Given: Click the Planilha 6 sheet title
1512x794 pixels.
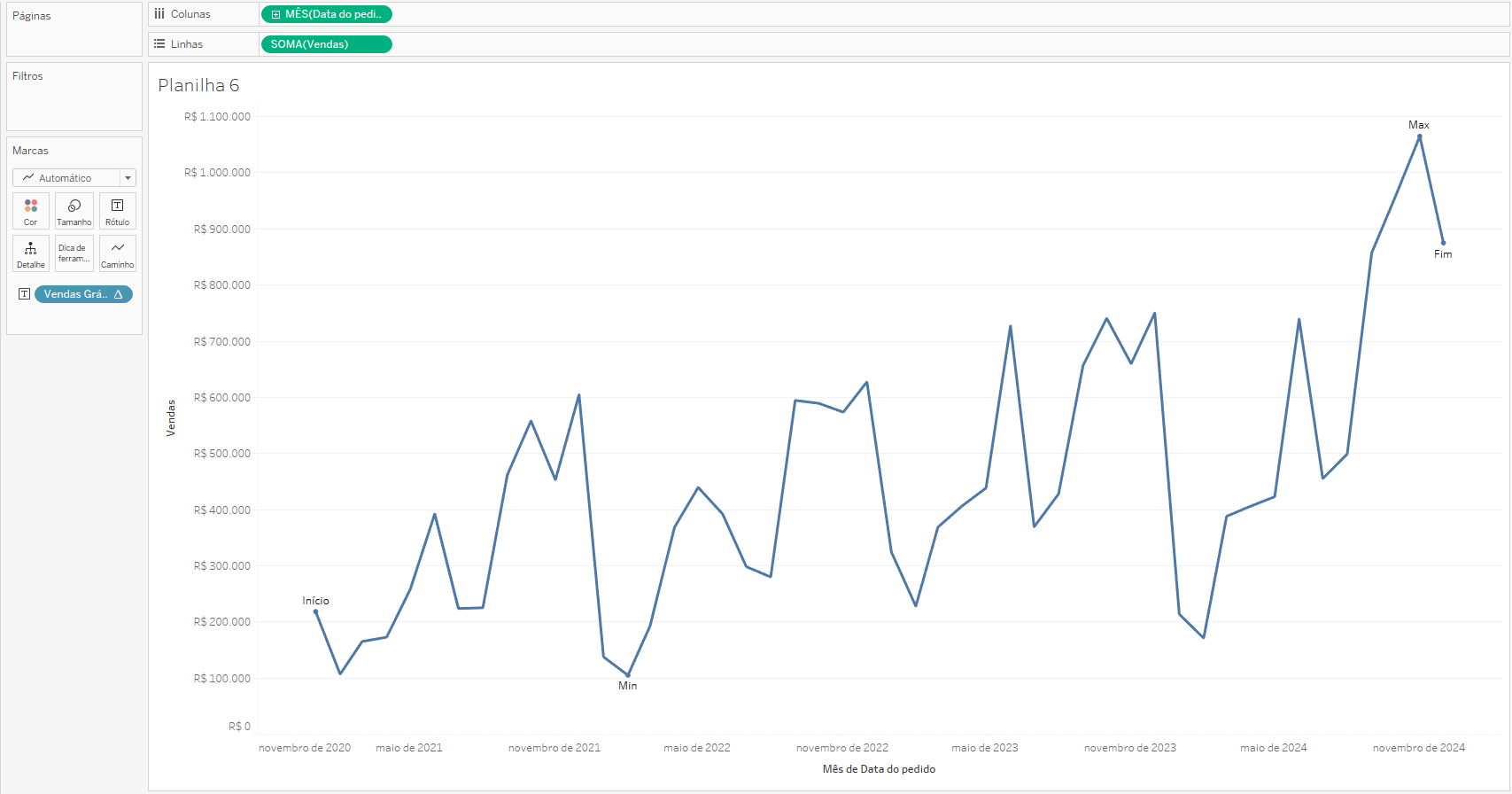Looking at the screenshot, I should tap(198, 85).
